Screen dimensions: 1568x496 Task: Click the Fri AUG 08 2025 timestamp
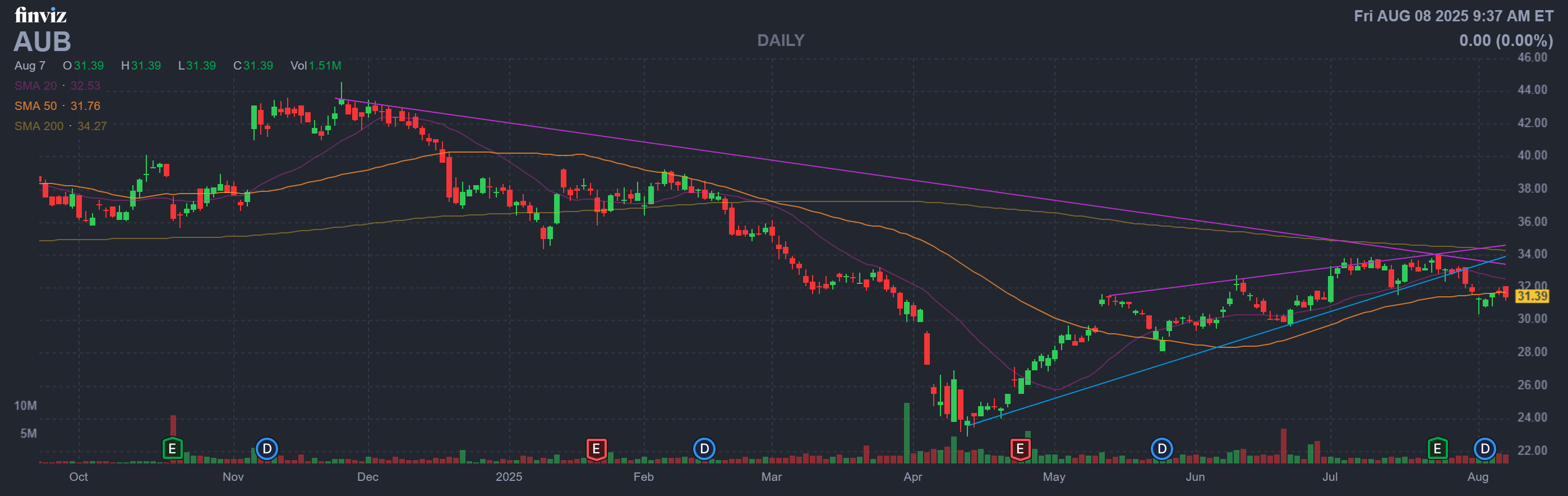tap(1454, 16)
